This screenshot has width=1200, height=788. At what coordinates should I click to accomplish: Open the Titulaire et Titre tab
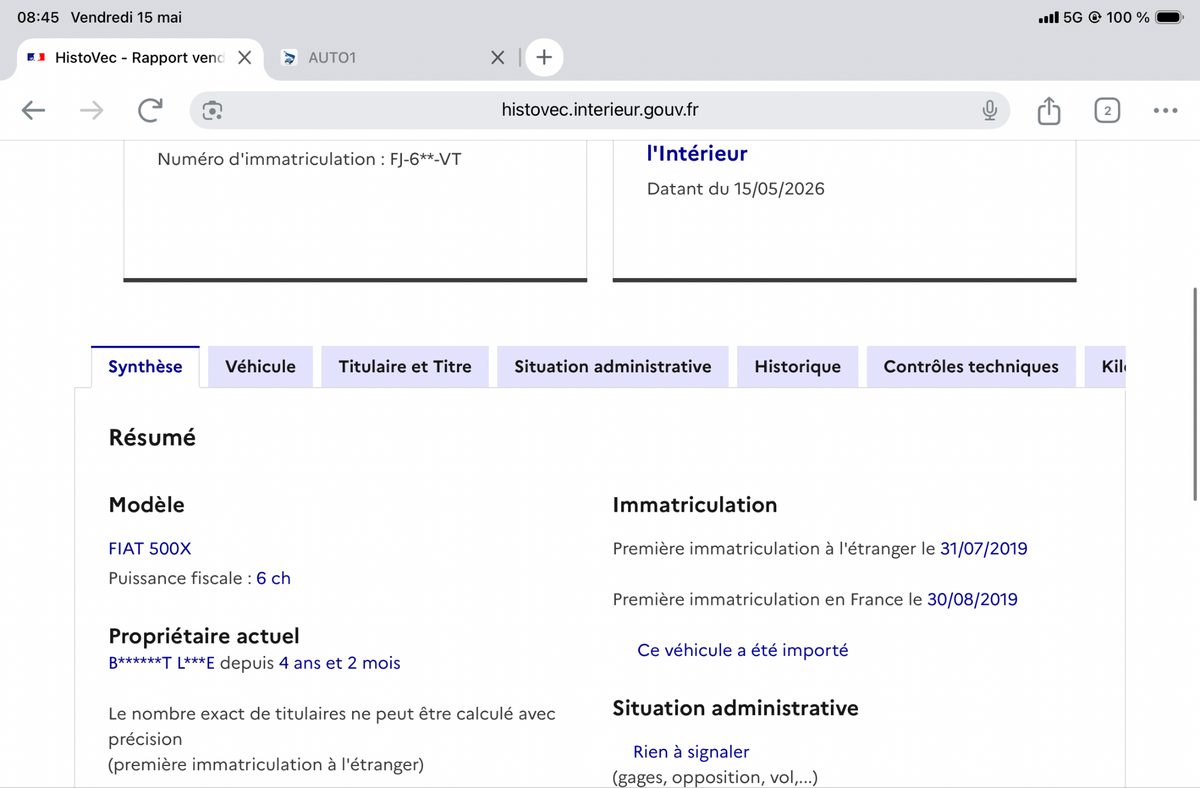[x=405, y=367]
